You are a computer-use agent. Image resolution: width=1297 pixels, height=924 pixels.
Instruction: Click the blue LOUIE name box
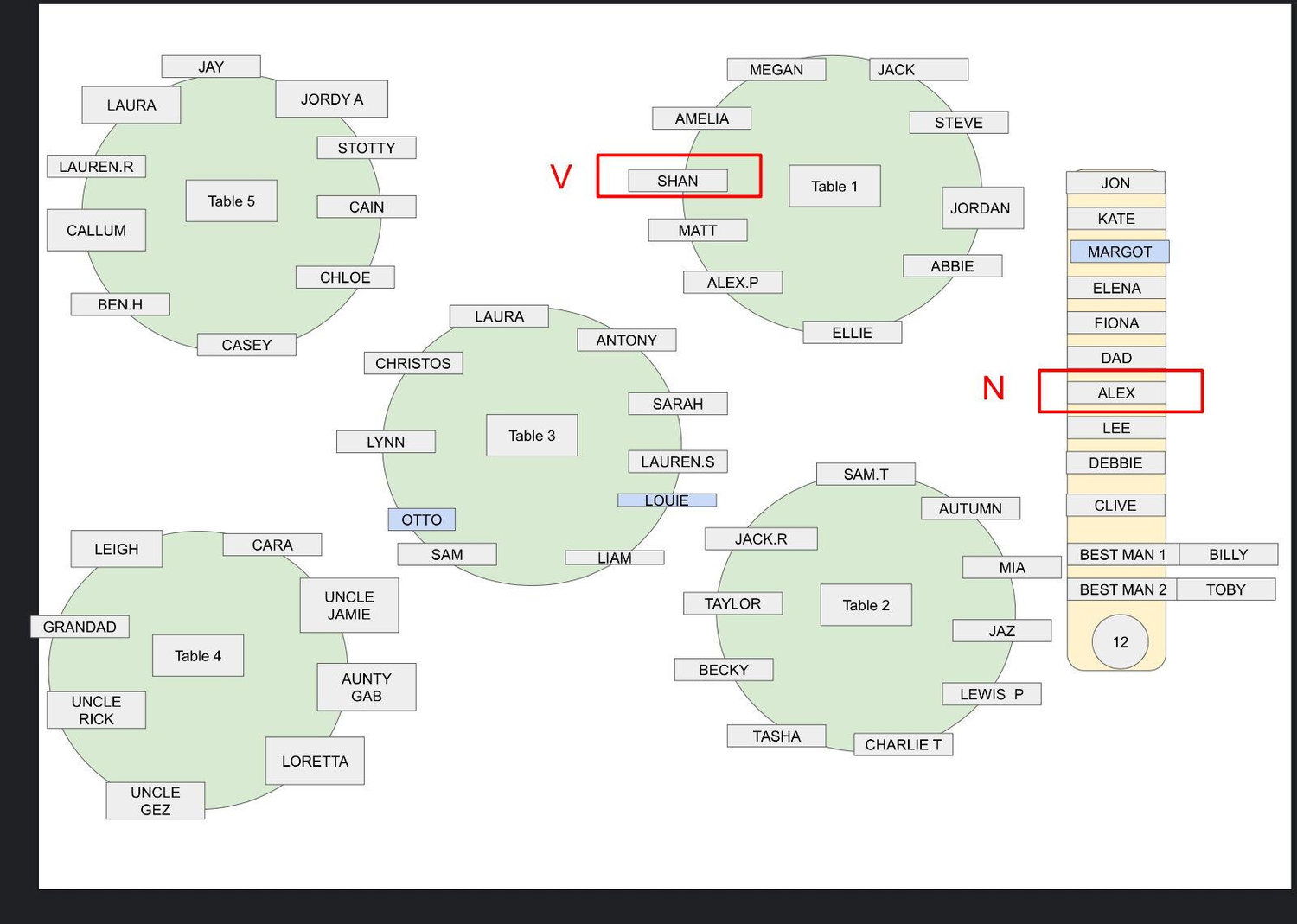pos(667,500)
